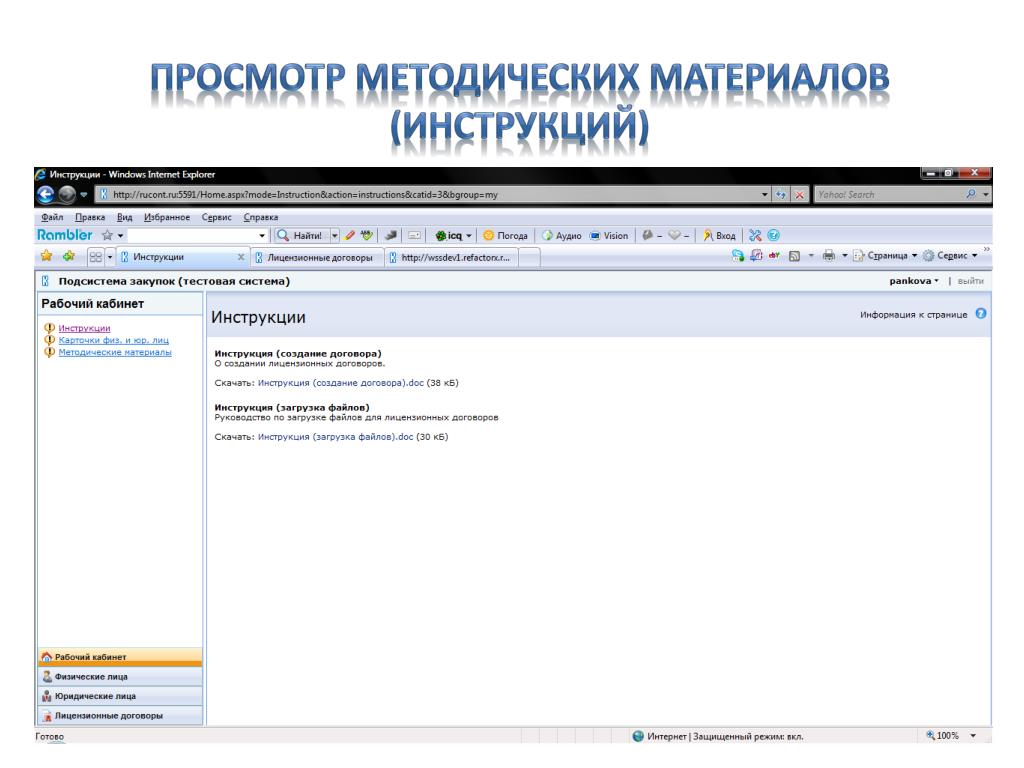Click the mail card icon on Rambler toolbar

[414, 235]
